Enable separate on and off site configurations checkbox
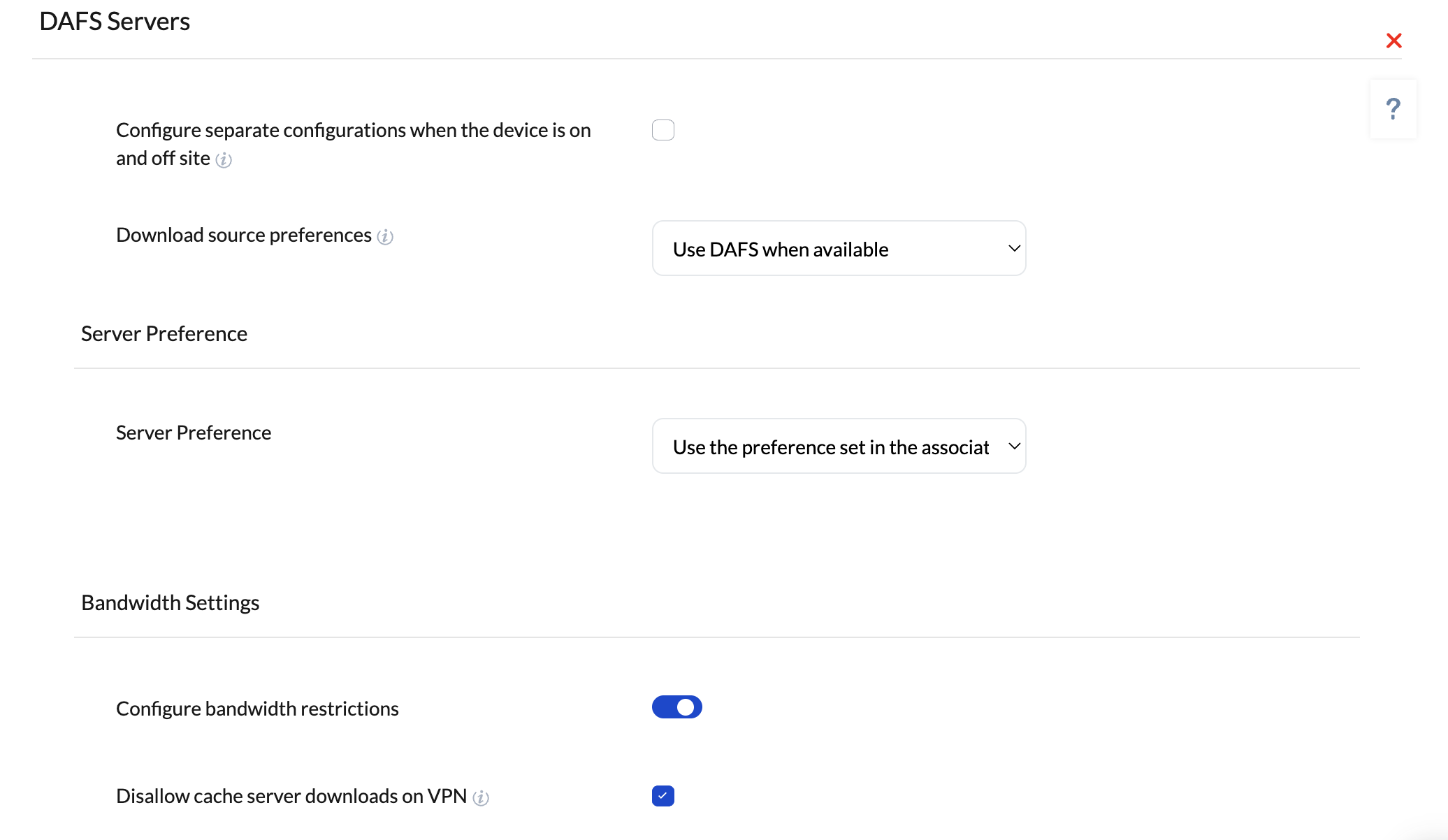This screenshot has height=840, width=1448. [663, 130]
